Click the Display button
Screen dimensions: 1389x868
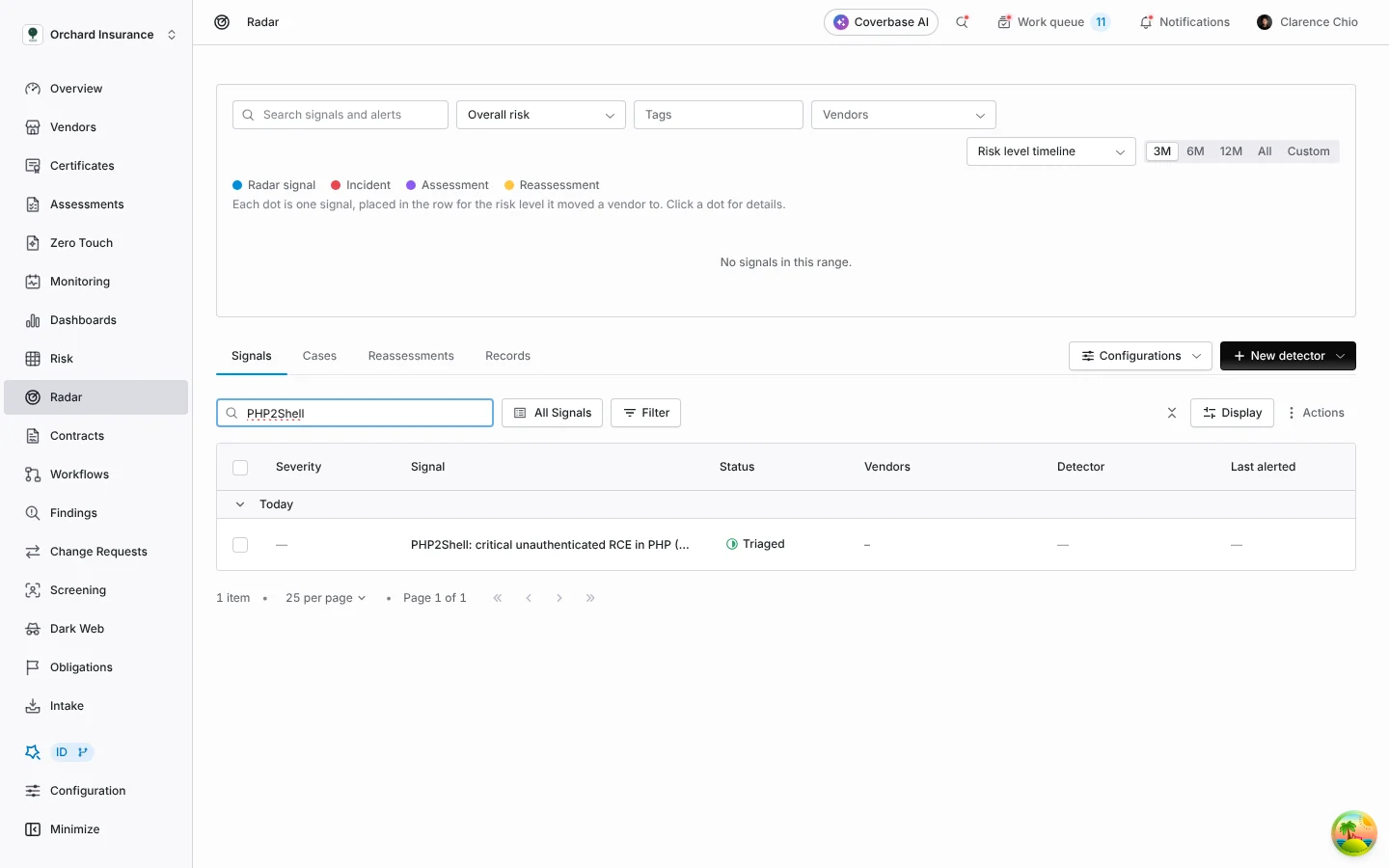click(1232, 413)
